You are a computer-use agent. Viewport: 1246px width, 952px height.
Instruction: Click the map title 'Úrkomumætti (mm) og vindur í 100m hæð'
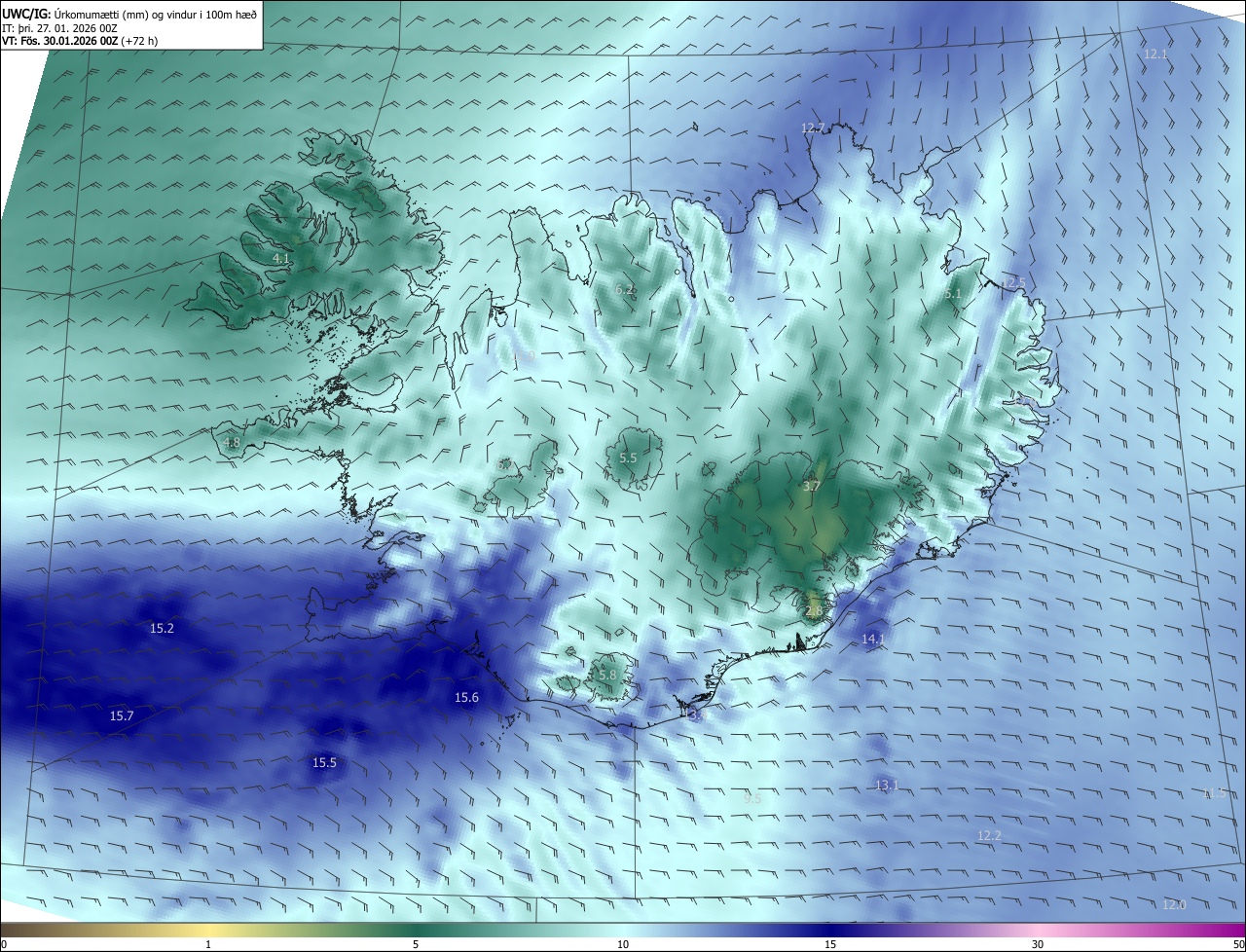click(x=155, y=14)
